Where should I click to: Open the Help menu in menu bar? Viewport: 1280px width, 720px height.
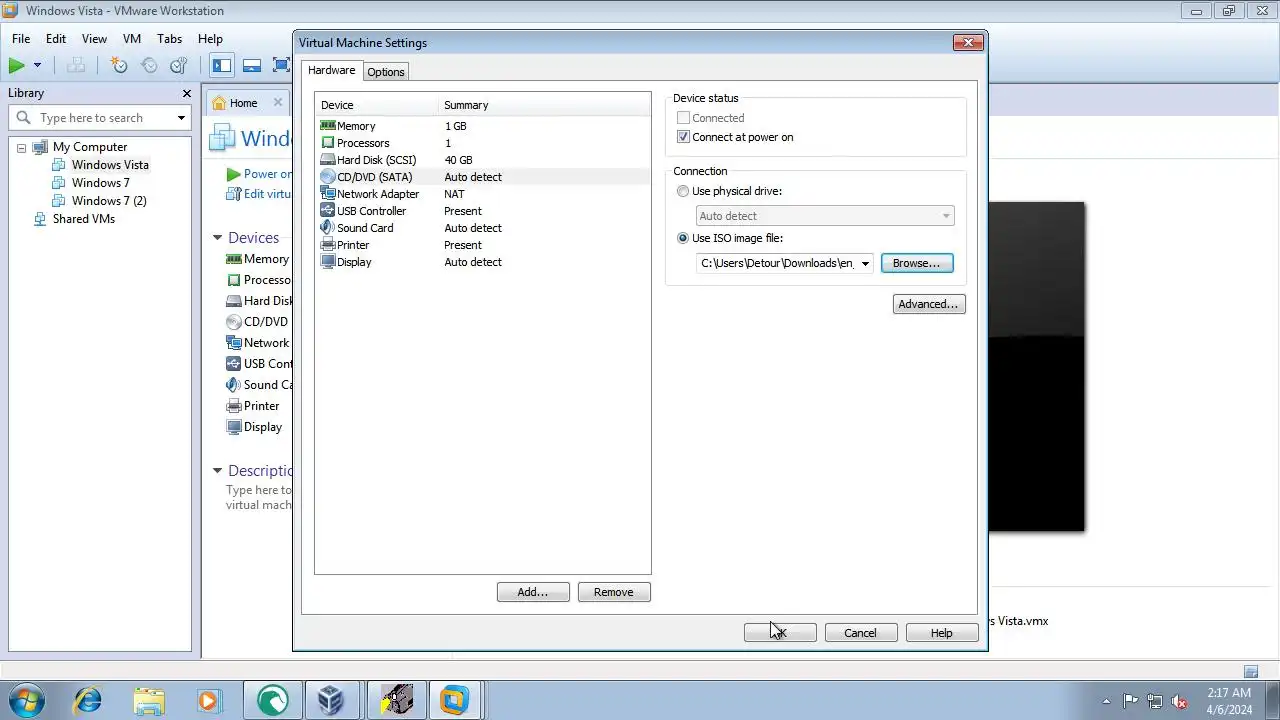tap(210, 39)
